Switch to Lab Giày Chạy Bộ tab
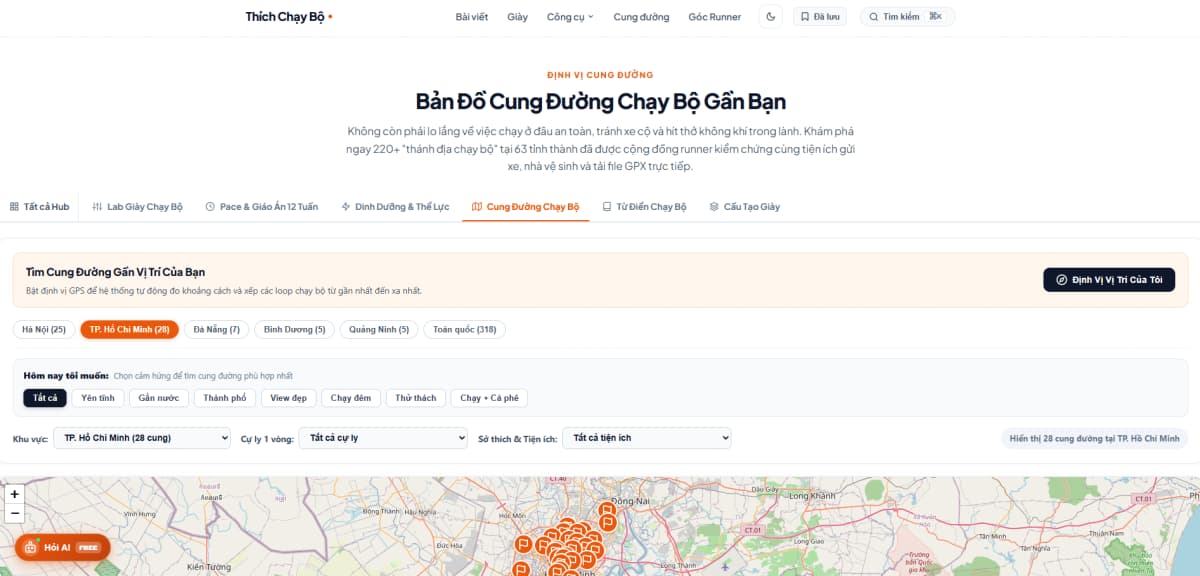Image resolution: width=1200 pixels, height=576 pixels. 137,206
